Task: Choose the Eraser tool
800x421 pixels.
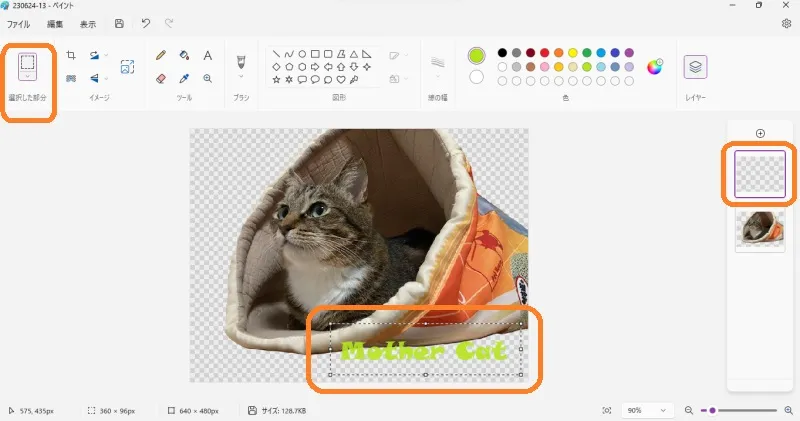Action: [161, 78]
